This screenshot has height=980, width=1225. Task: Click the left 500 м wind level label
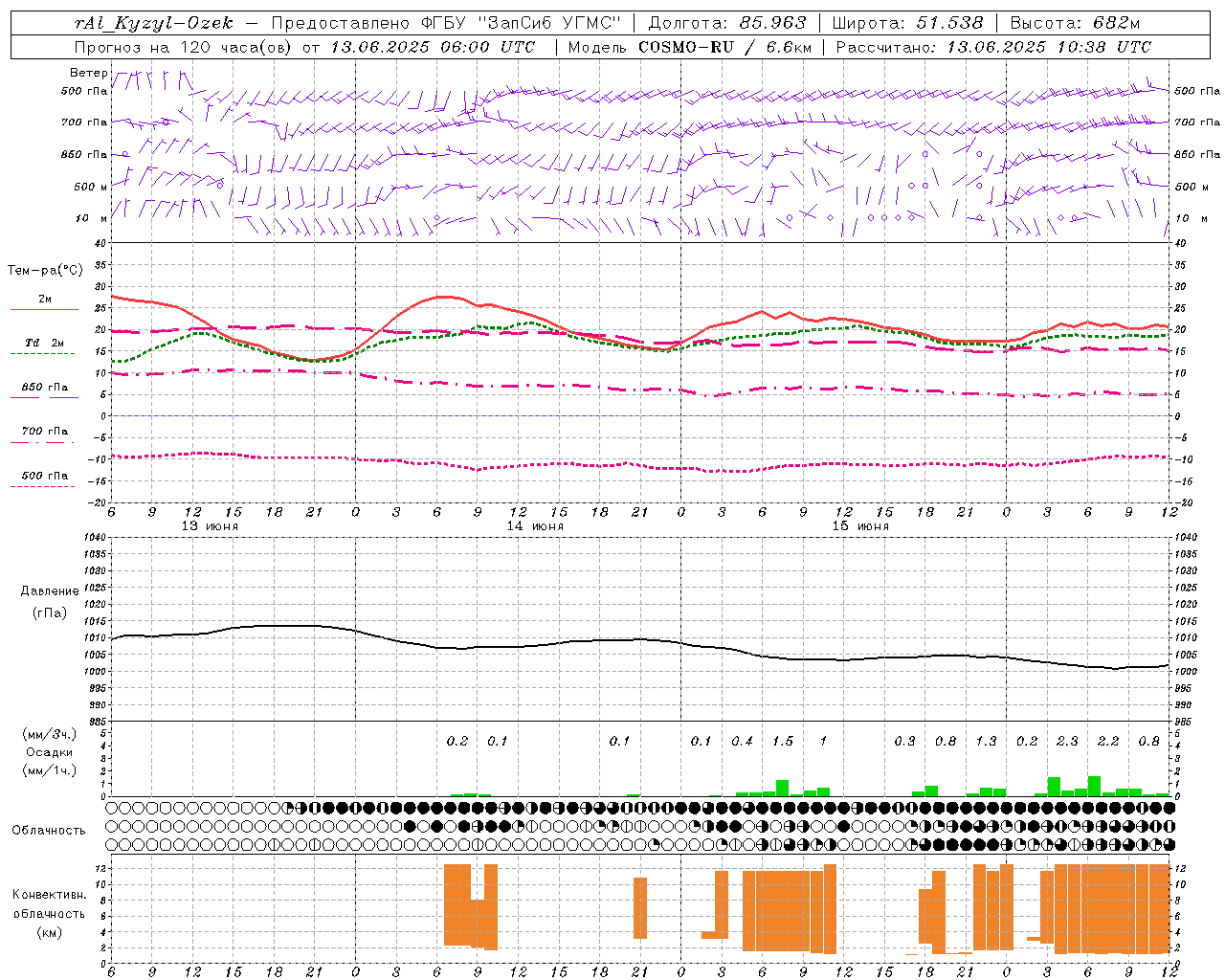pyautogui.click(x=91, y=187)
